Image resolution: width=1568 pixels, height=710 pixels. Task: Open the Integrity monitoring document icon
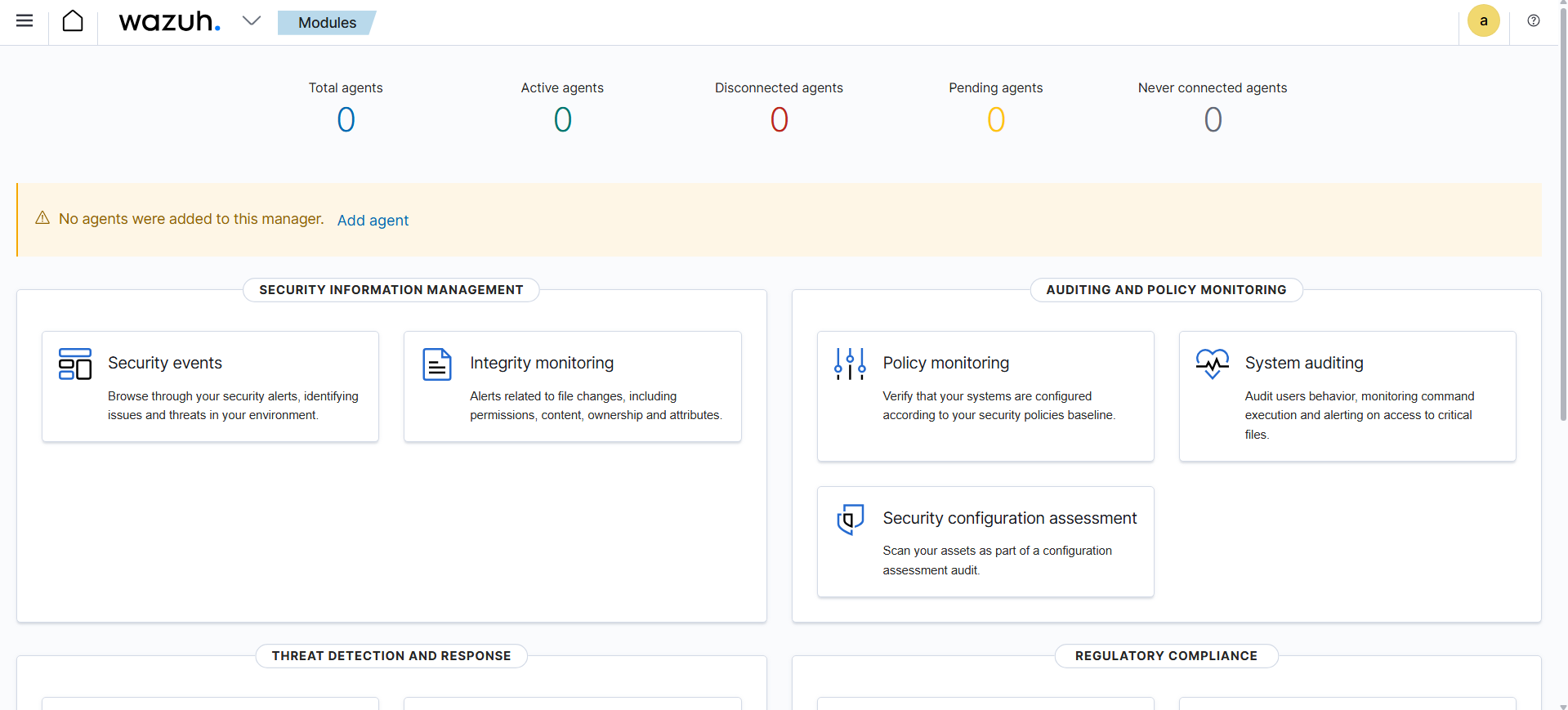coord(437,364)
